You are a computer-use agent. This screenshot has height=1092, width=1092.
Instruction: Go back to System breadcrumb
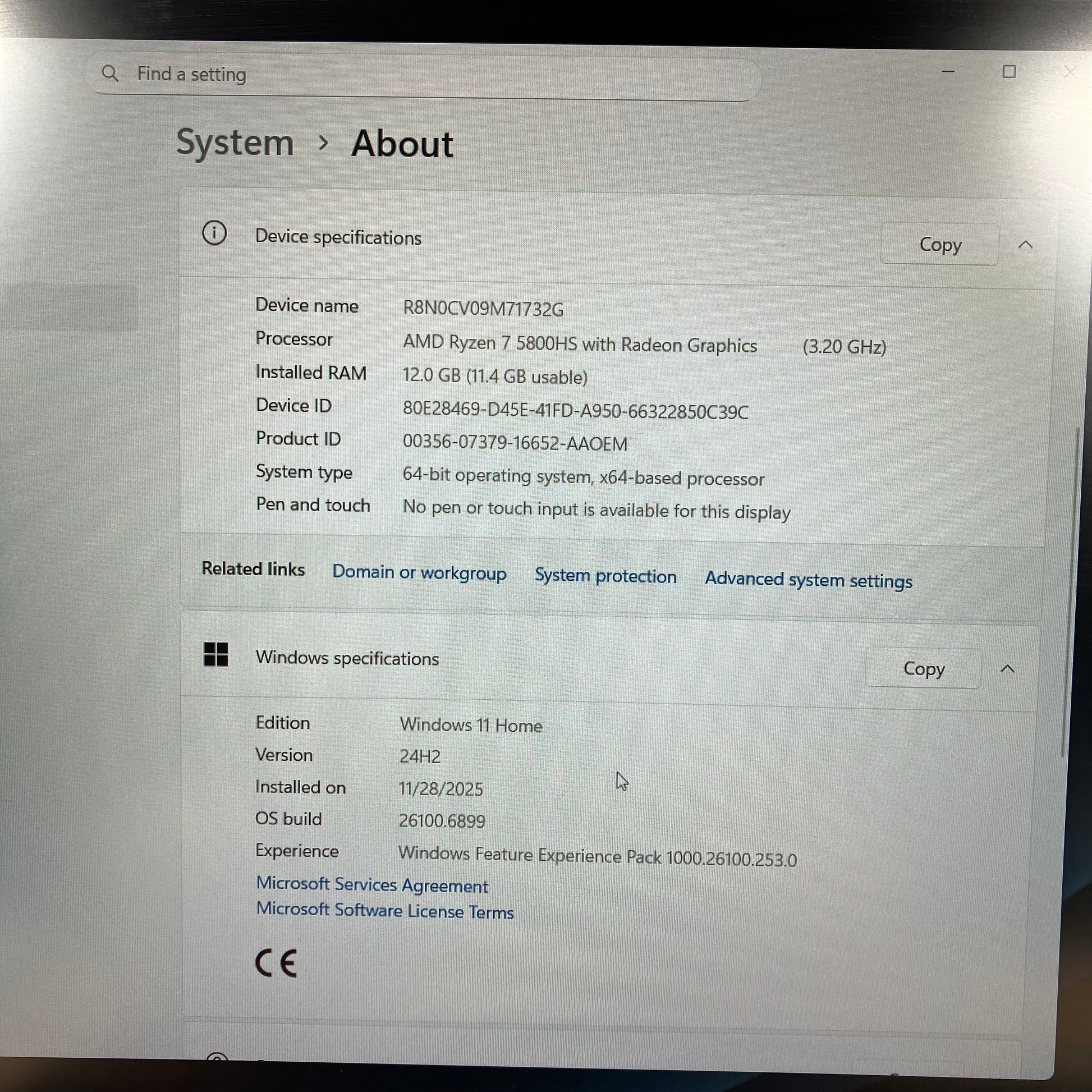(235, 142)
